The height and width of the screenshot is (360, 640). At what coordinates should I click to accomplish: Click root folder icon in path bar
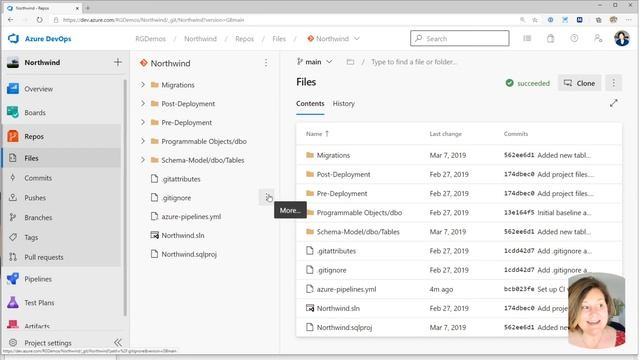350,62
